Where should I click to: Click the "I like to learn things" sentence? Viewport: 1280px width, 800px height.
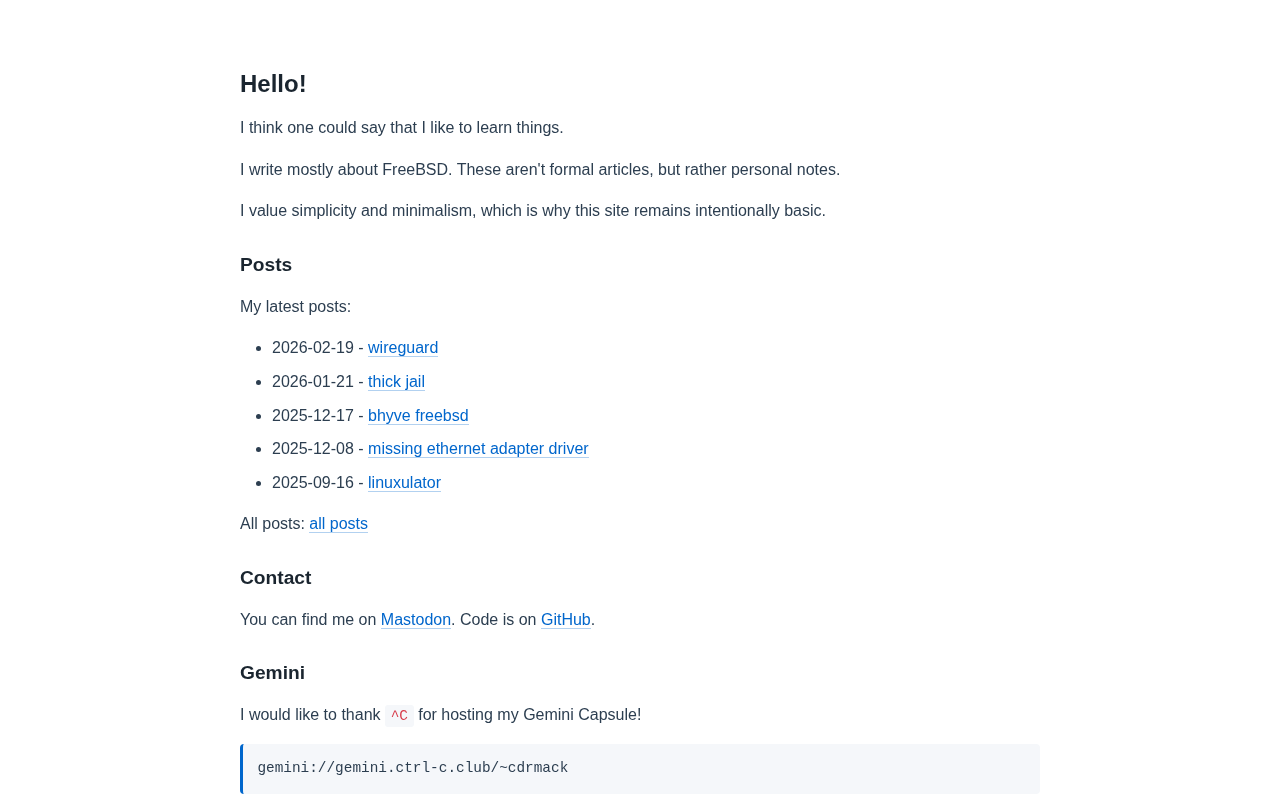(402, 128)
